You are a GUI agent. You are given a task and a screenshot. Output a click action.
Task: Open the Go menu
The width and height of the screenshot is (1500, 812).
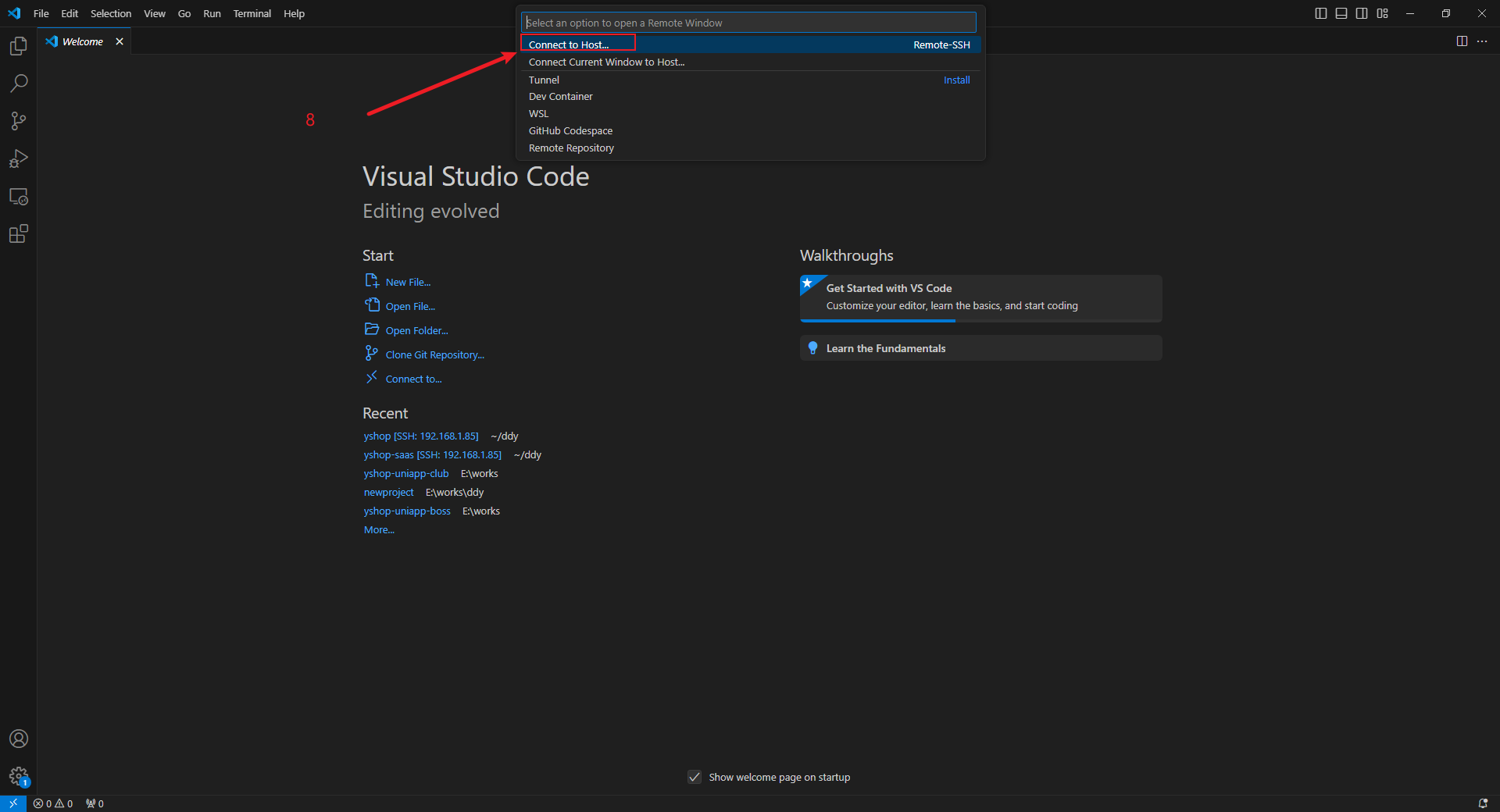(184, 13)
